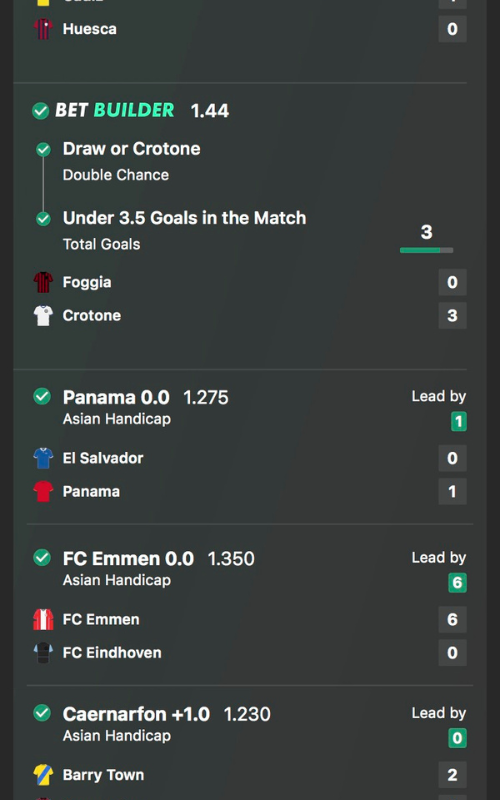Click the check mark beside Under 3.5 Goals
500x800 pixels.
coord(43,219)
